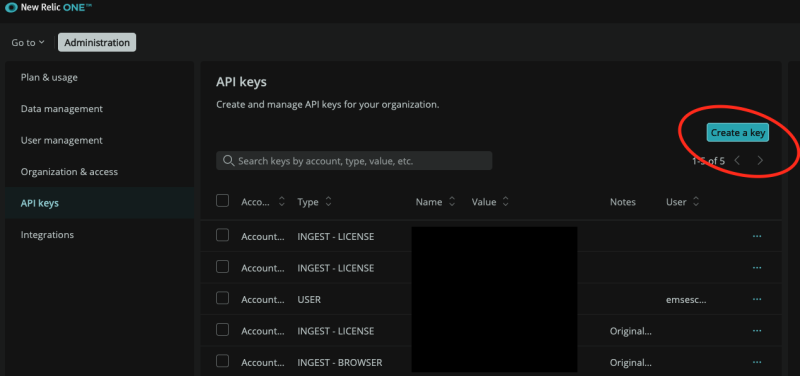Go to next page of keys
Image resolution: width=800 pixels, height=376 pixels.
[760, 161]
